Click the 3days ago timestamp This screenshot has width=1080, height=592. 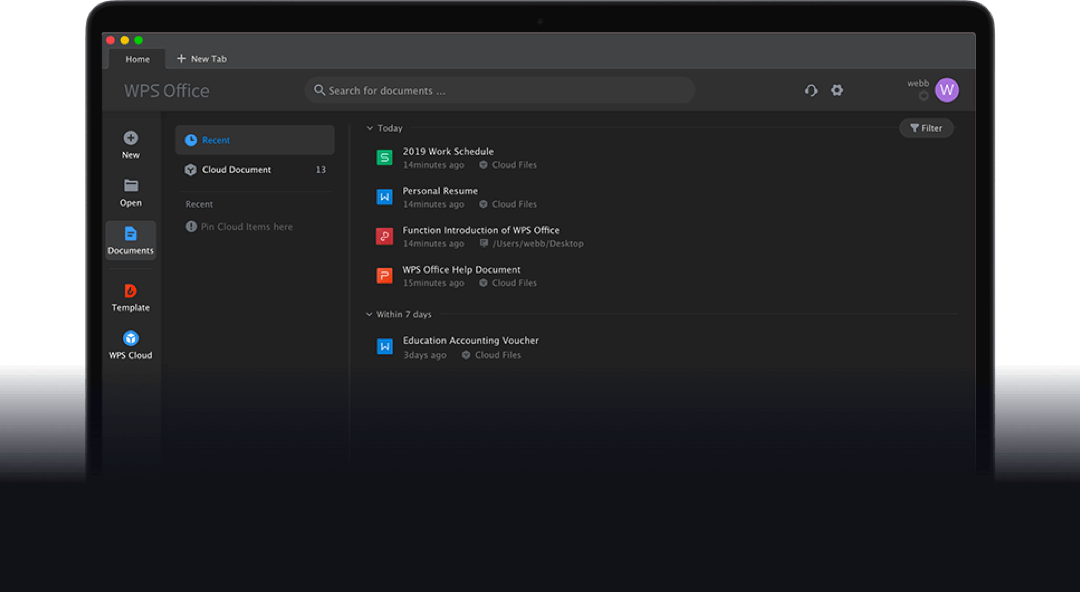tap(425, 356)
